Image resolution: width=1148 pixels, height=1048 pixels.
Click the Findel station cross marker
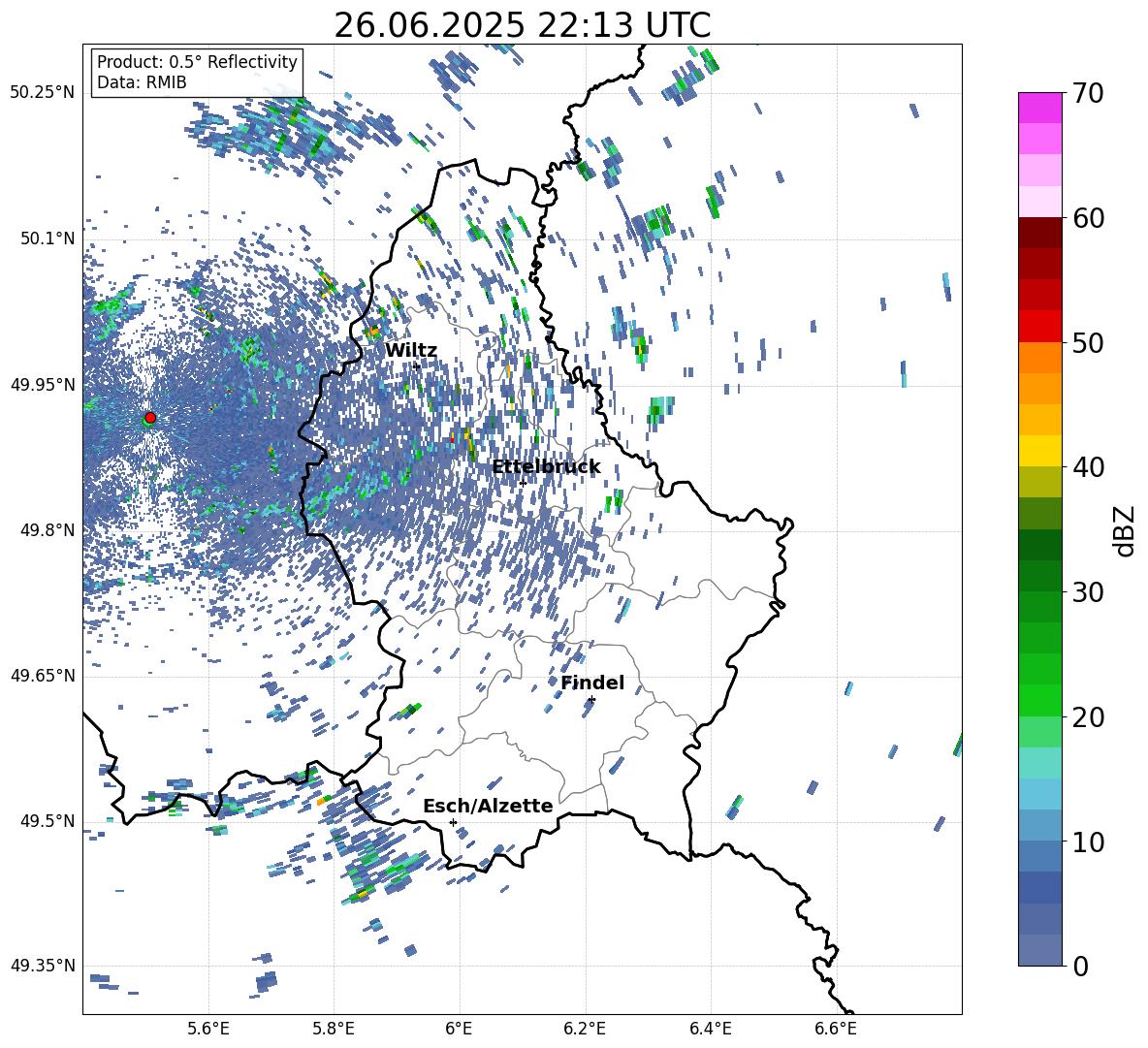tap(591, 700)
